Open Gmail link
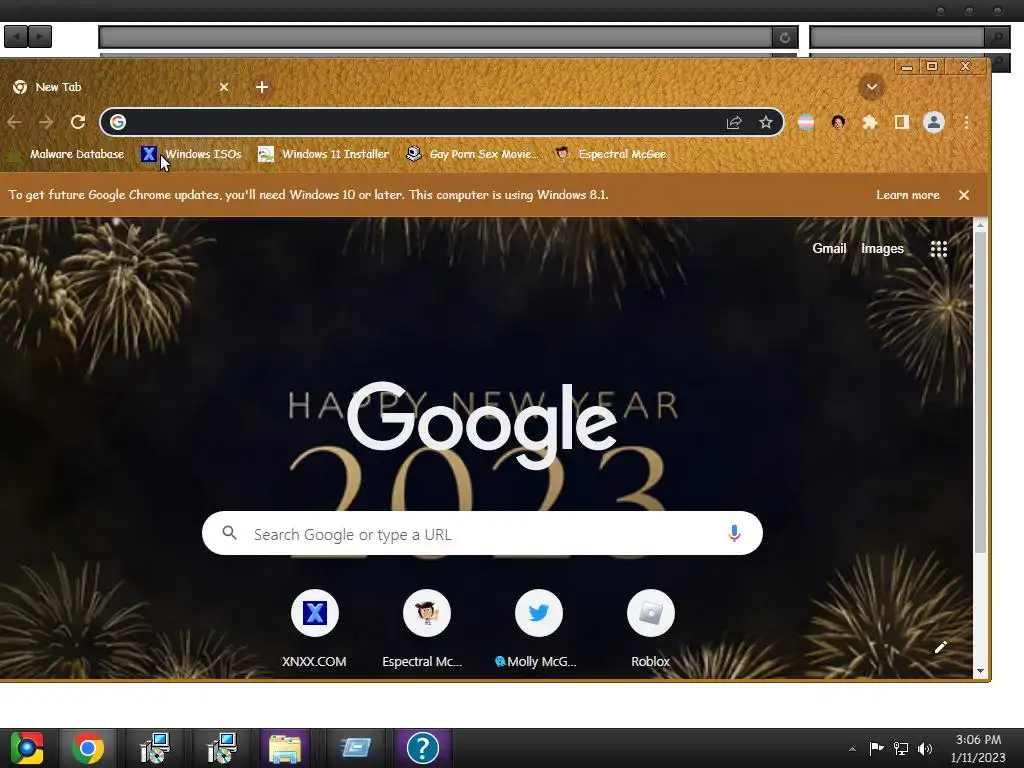The width and height of the screenshot is (1024, 768). 829,248
